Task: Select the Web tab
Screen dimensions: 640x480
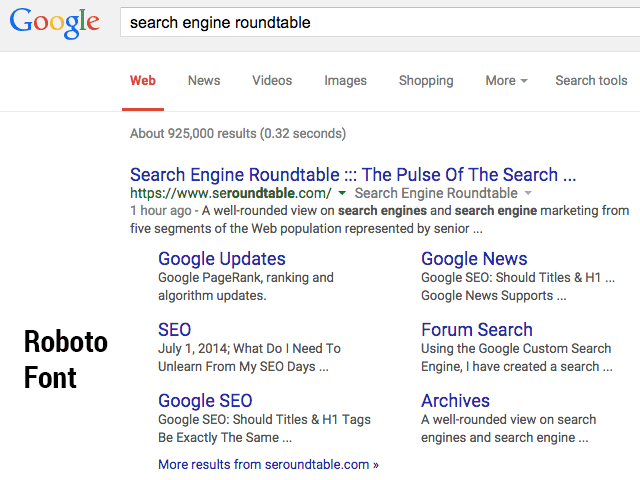Action: coord(143,81)
